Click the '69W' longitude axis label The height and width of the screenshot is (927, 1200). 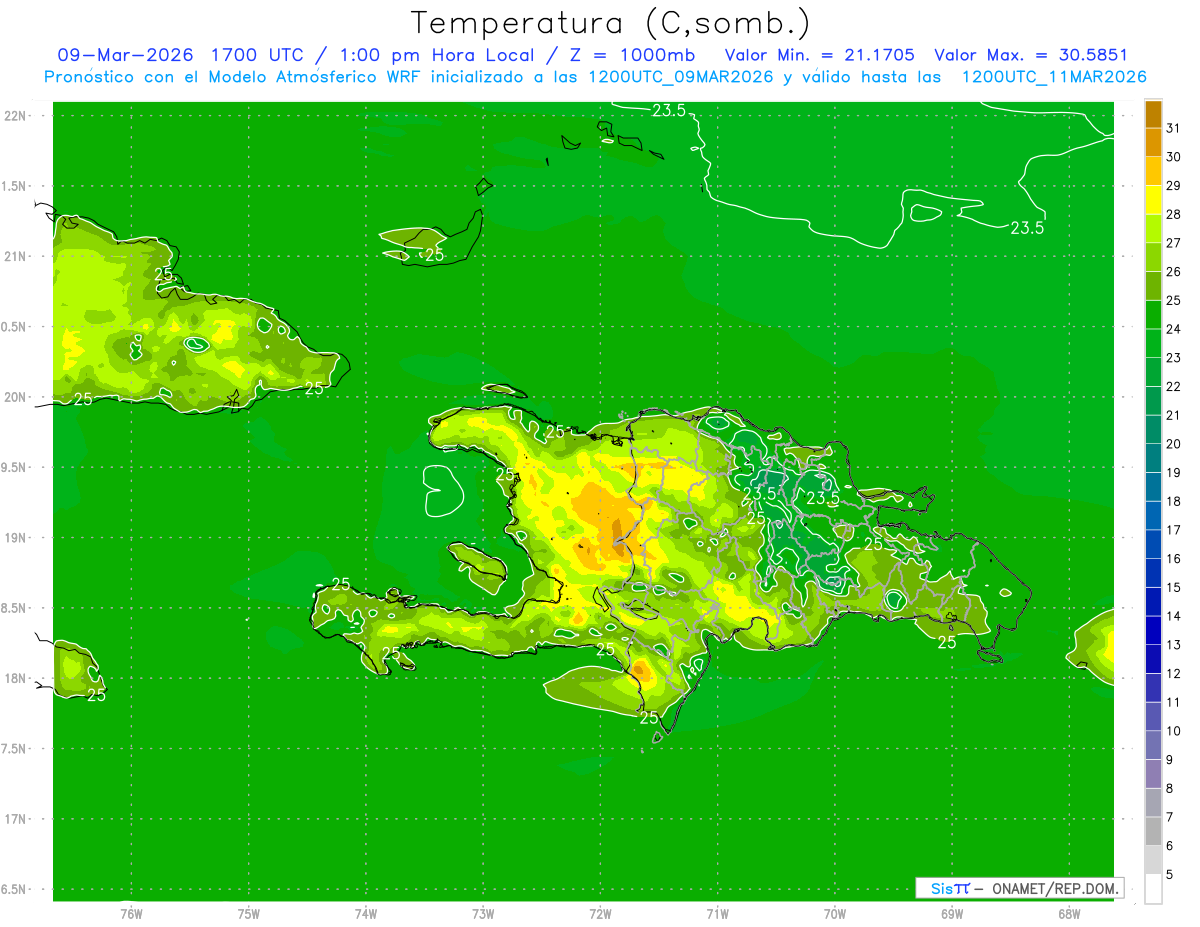pos(952,913)
